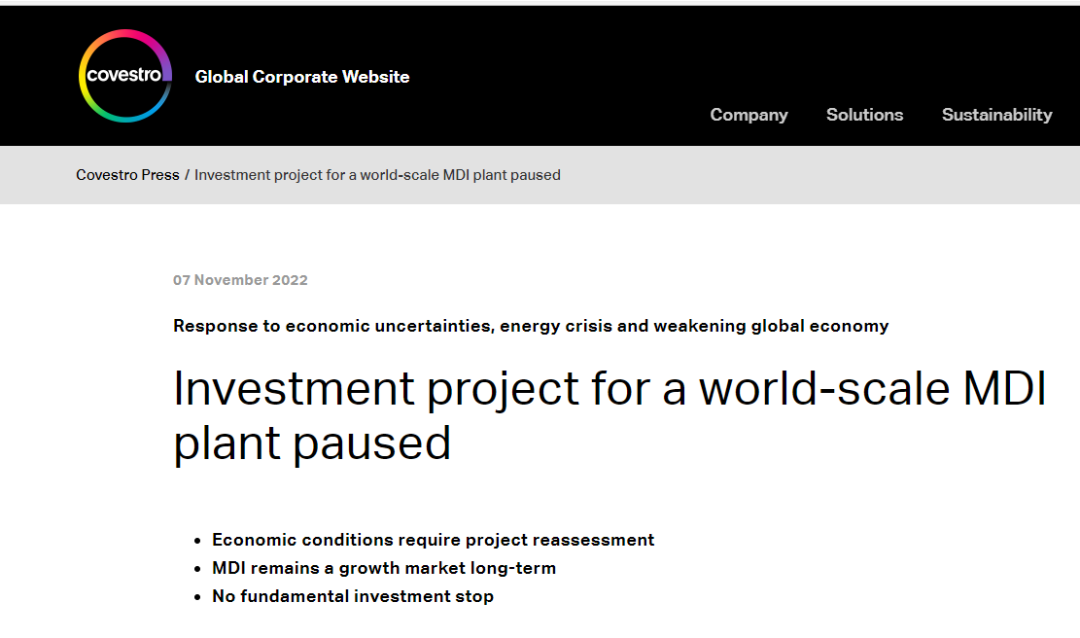
Task: Open the Solutions navigation menu
Action: click(864, 115)
